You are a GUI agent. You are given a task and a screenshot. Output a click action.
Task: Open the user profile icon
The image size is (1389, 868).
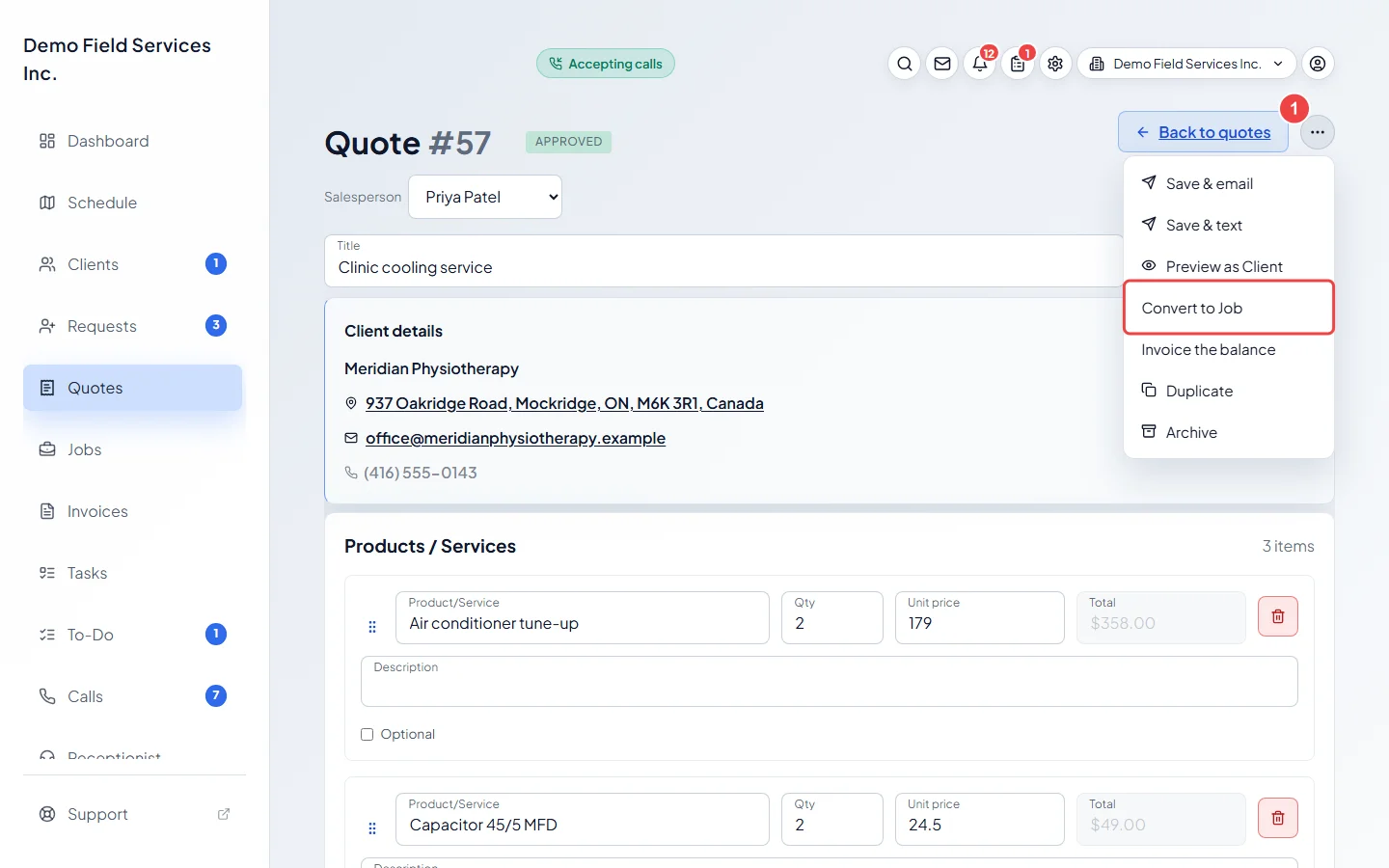tap(1318, 64)
